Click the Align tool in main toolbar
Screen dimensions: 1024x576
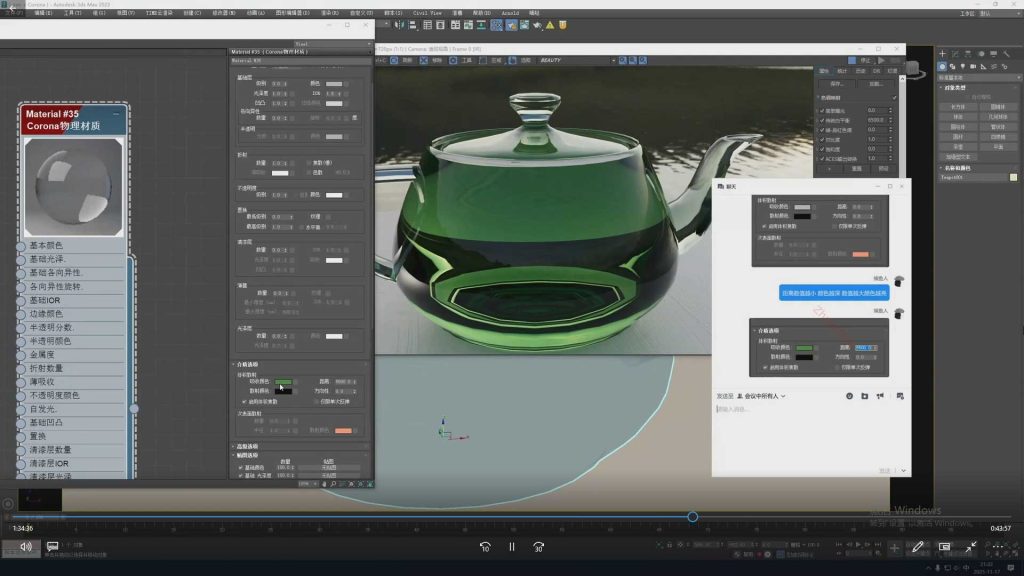[413, 25]
